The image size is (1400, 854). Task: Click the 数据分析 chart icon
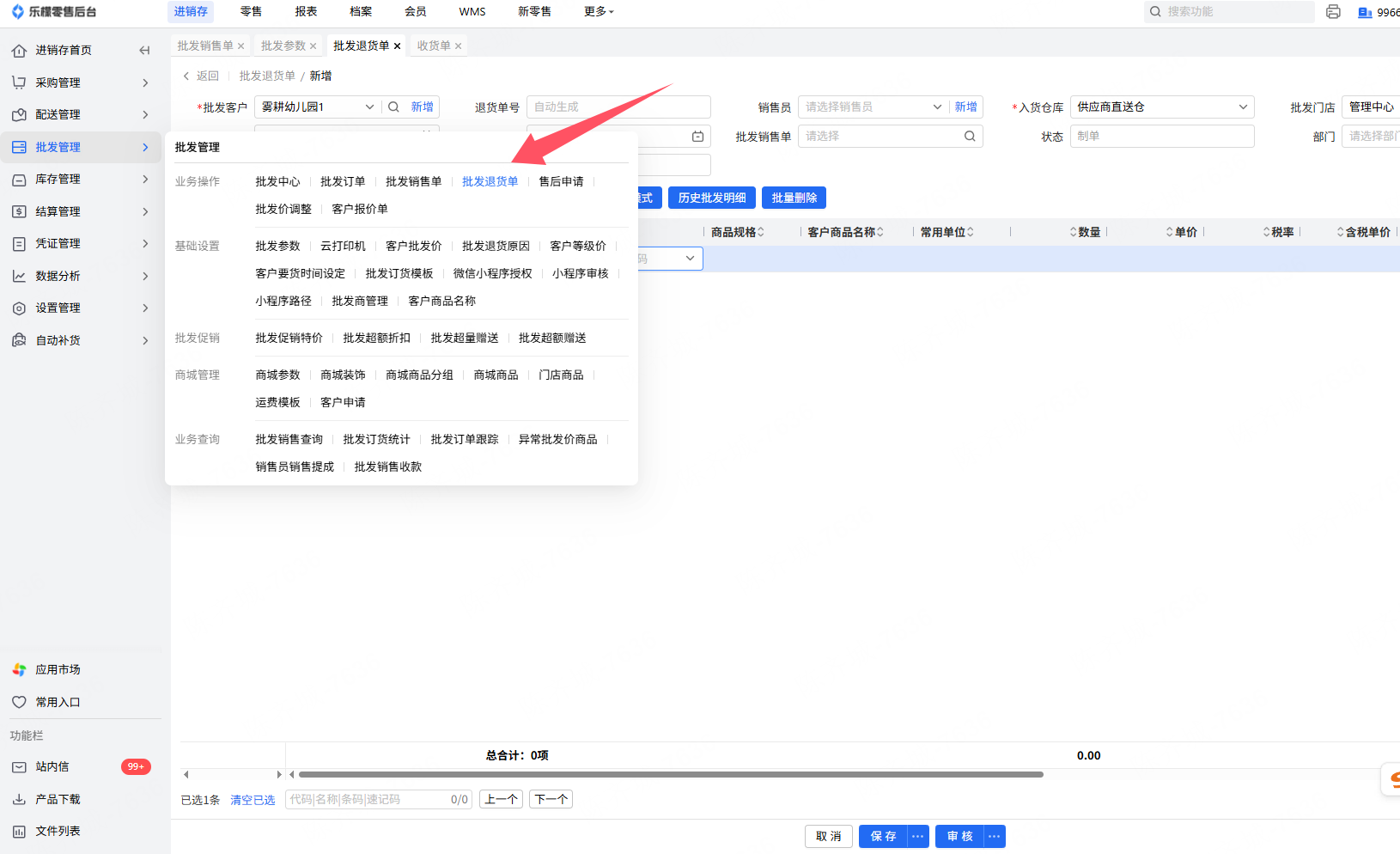[x=19, y=276]
